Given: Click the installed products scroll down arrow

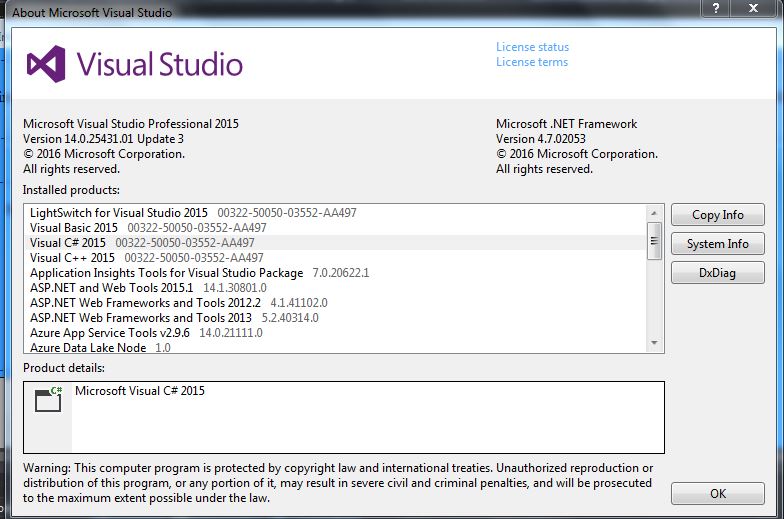Looking at the screenshot, I should click(x=654, y=343).
